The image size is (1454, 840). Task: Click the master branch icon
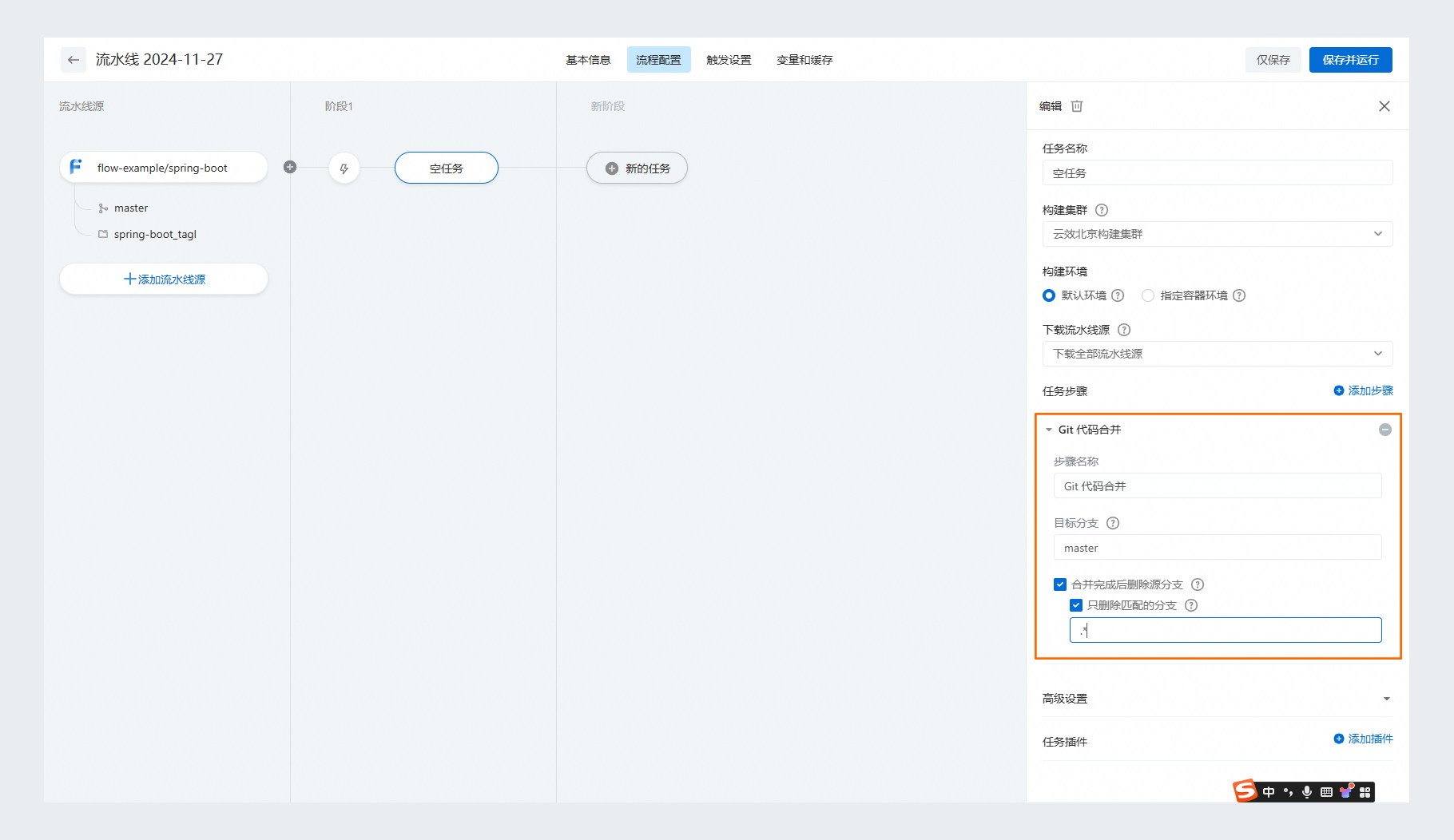click(103, 208)
